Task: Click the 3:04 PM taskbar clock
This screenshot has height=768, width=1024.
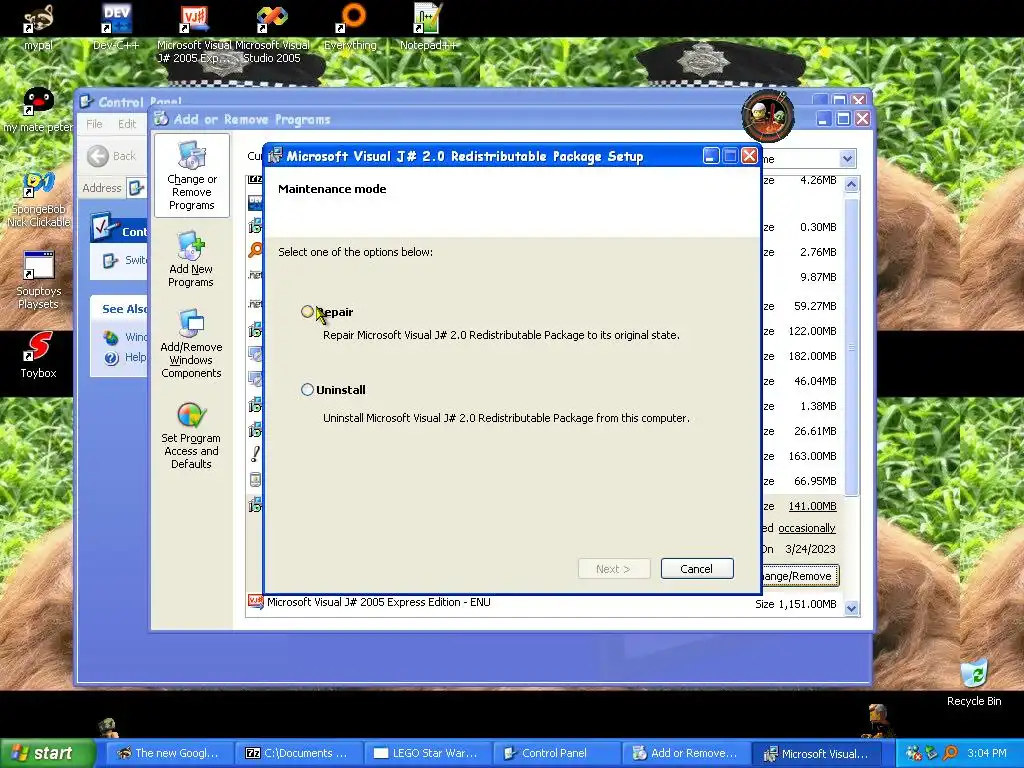Action: [987, 753]
